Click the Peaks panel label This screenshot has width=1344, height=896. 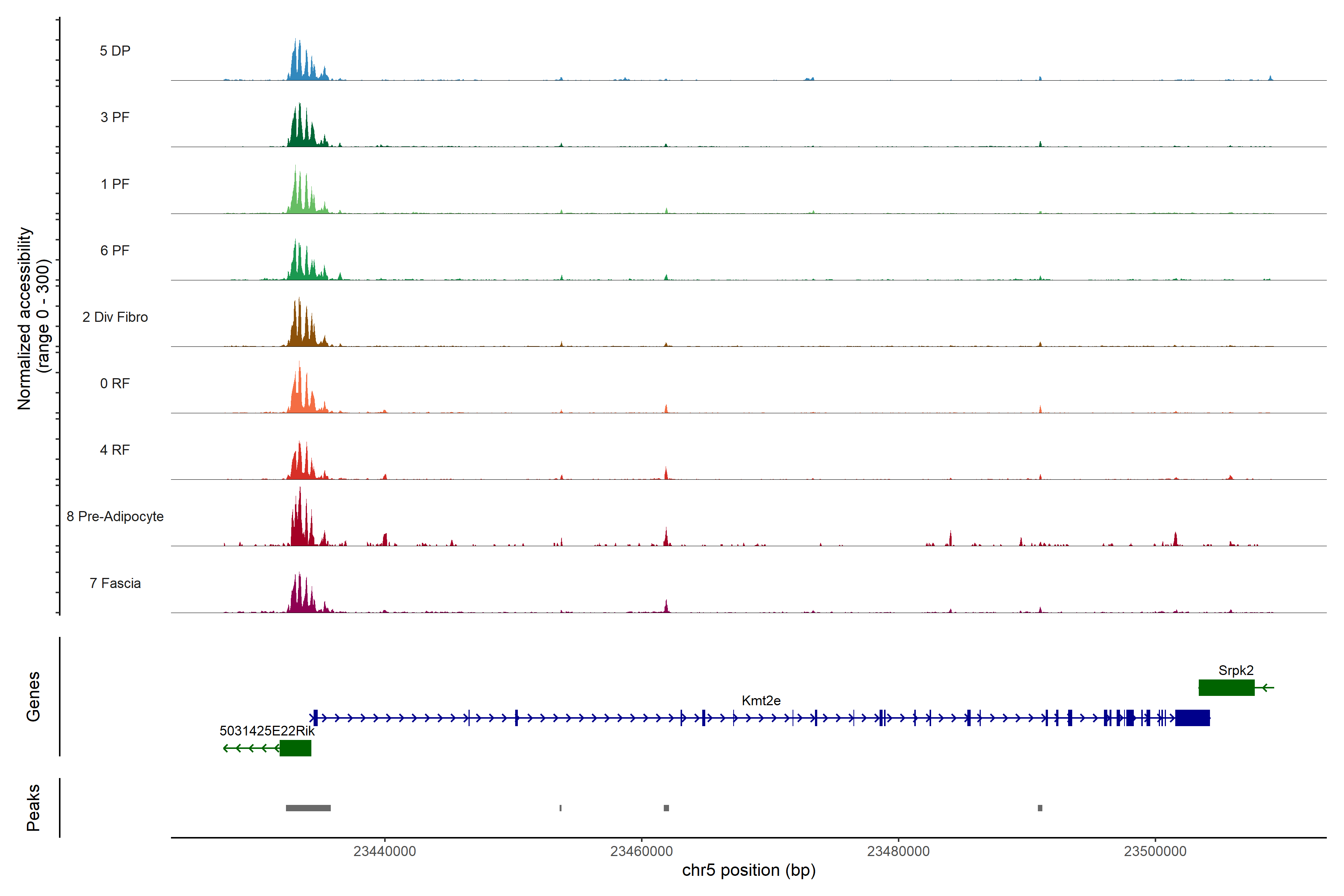coord(33,808)
